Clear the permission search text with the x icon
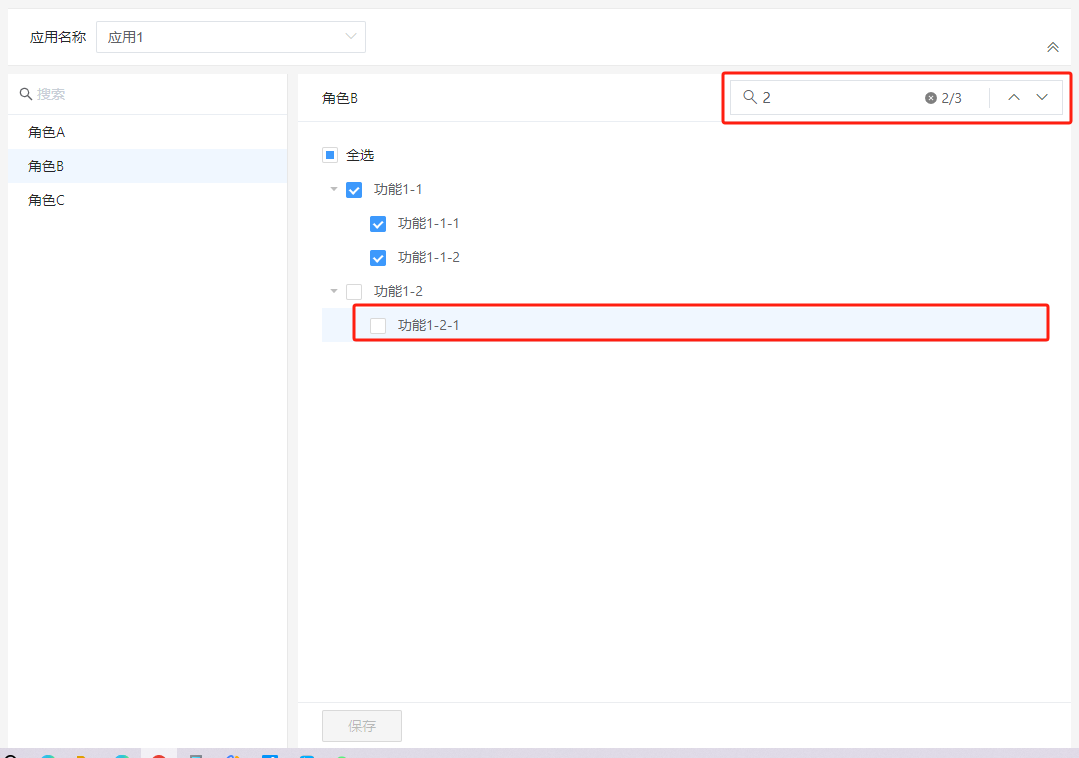1079x758 pixels. tap(931, 98)
